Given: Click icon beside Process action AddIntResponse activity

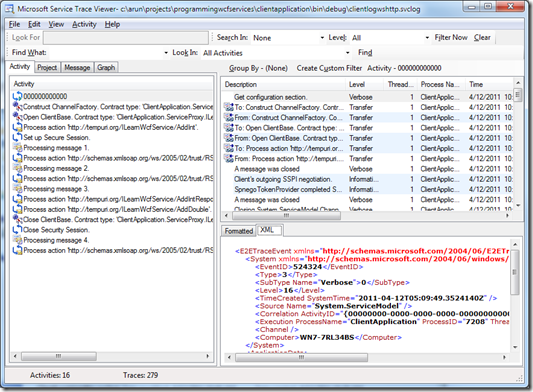Looking at the screenshot, I should [17, 199].
